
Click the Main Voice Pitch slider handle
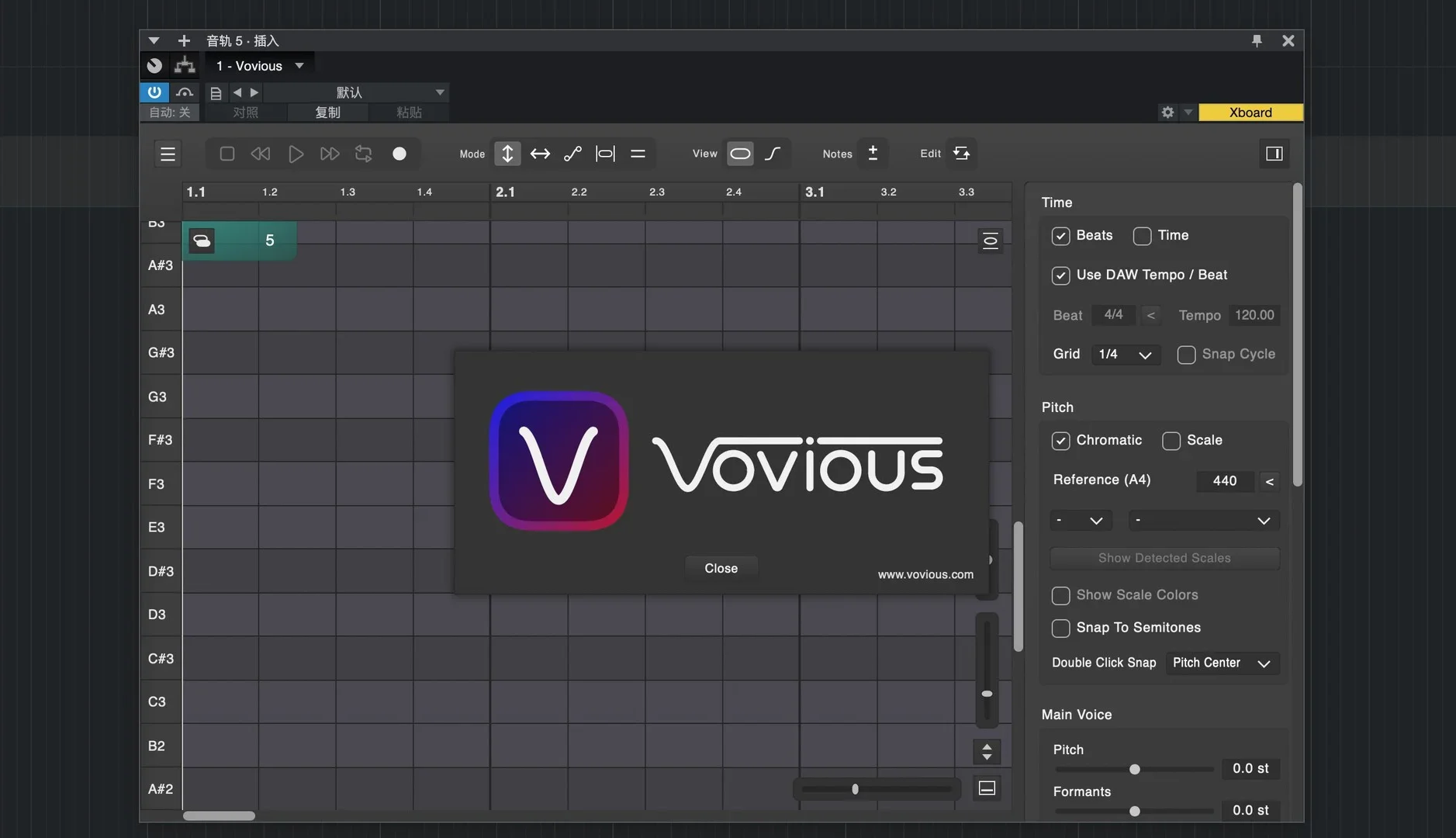pyautogui.click(x=1134, y=770)
